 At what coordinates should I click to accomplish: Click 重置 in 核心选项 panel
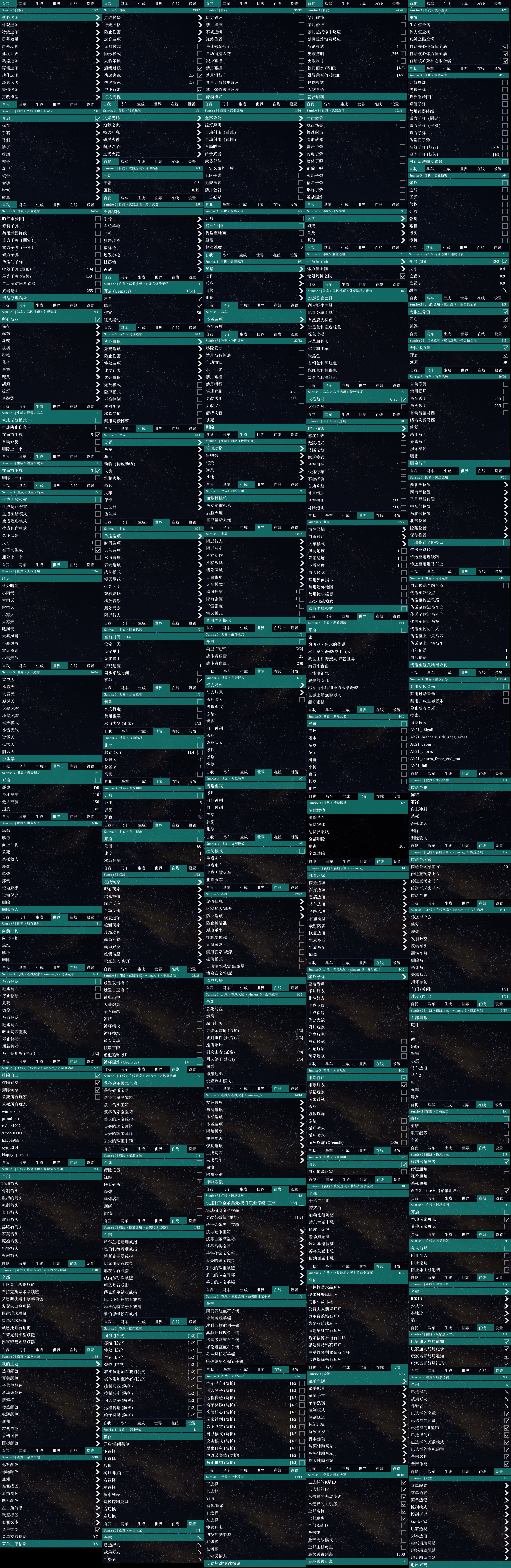click(459, 18)
